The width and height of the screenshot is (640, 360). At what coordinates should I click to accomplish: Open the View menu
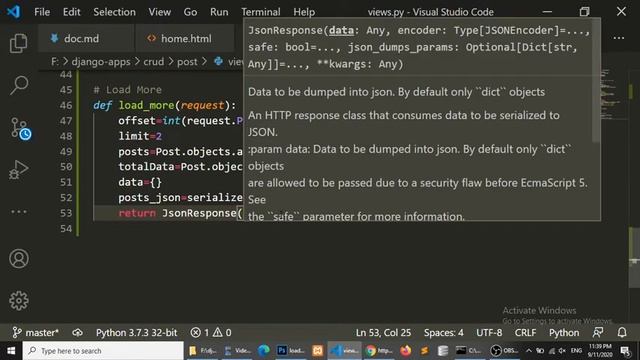tap(159, 12)
